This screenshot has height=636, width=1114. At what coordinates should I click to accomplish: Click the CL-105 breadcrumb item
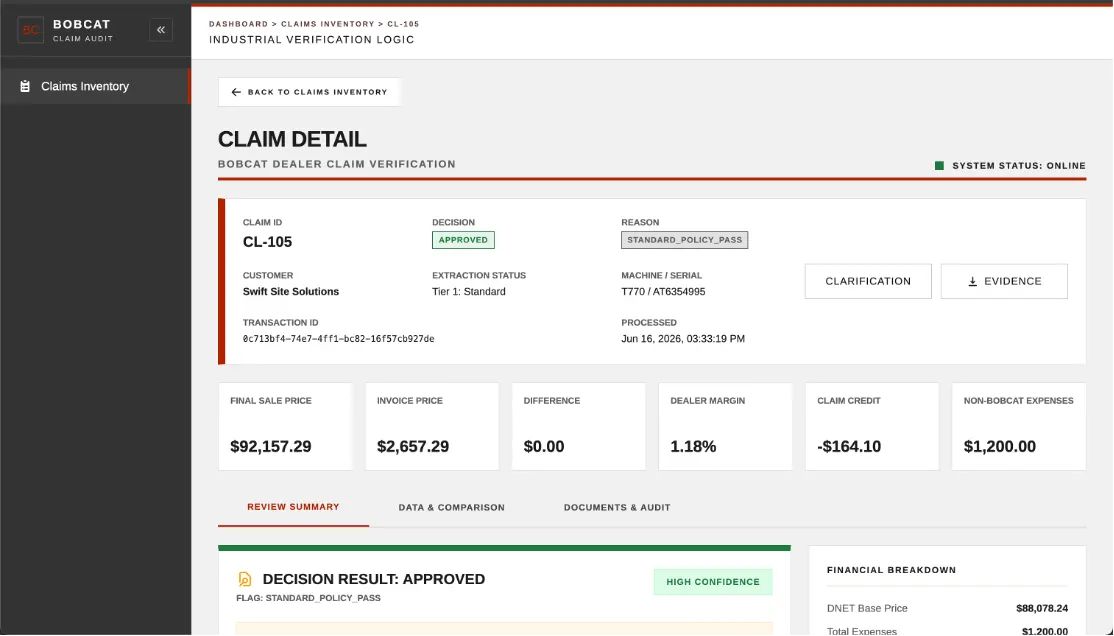tap(403, 24)
